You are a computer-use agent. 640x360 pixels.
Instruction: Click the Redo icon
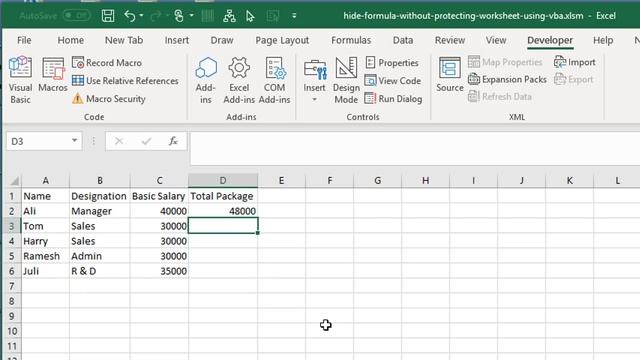(x=156, y=16)
